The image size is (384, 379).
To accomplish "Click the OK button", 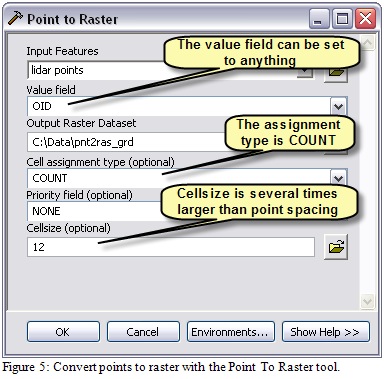I will (x=63, y=332).
